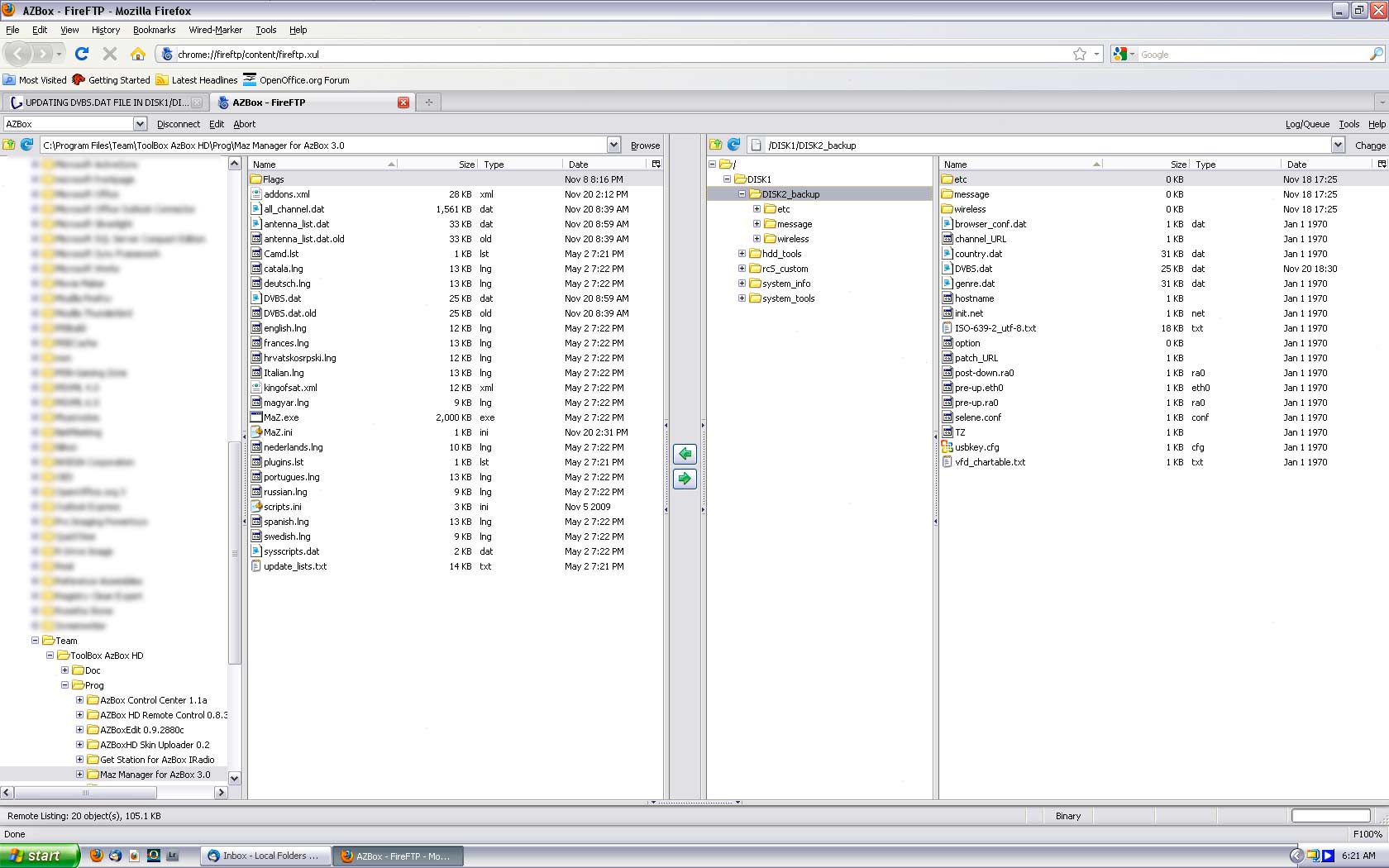Open the FireFTP Log/Queue menu
Screen dimensions: 1389x868
[1307, 124]
